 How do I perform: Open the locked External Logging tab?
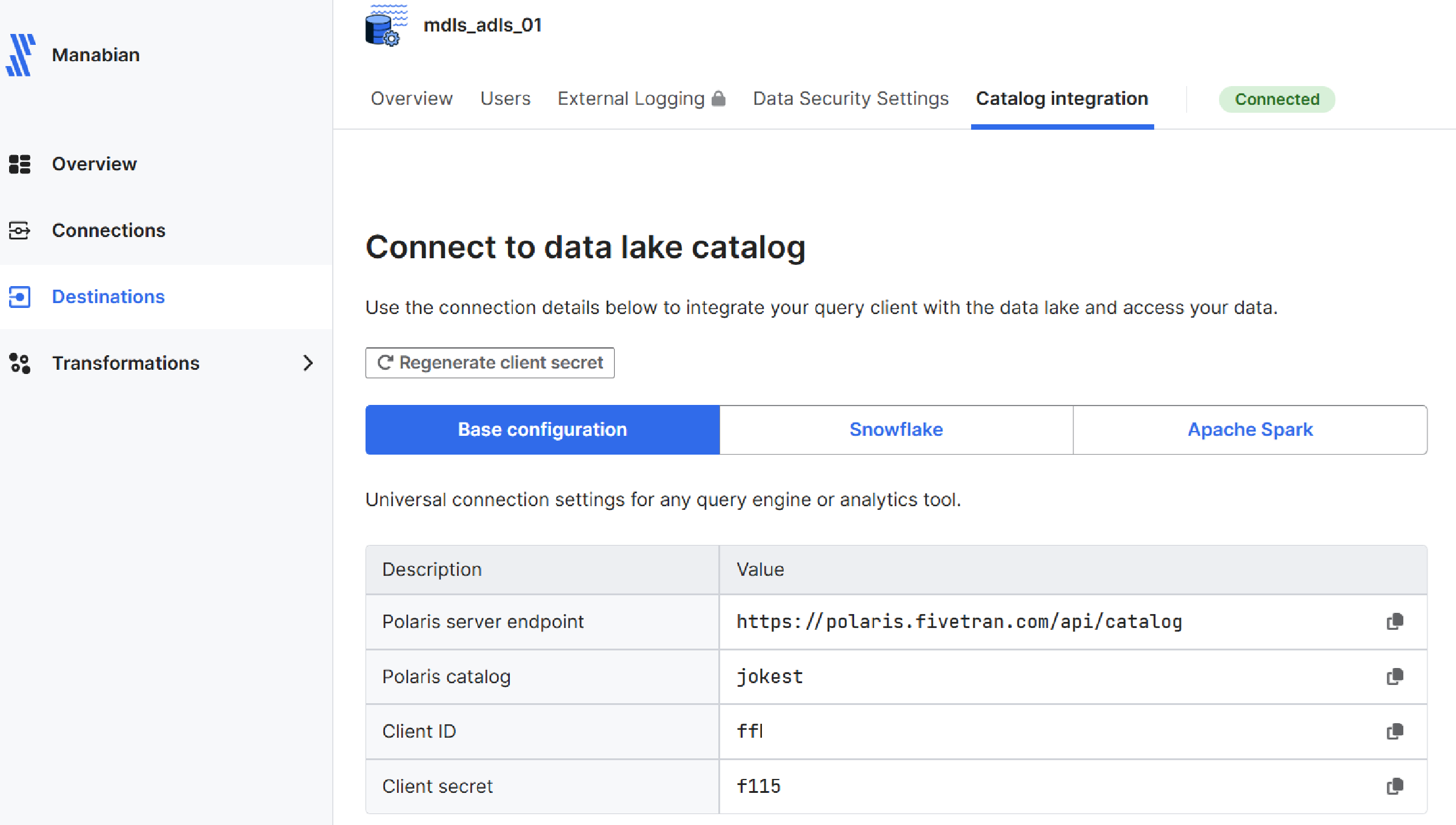click(641, 99)
